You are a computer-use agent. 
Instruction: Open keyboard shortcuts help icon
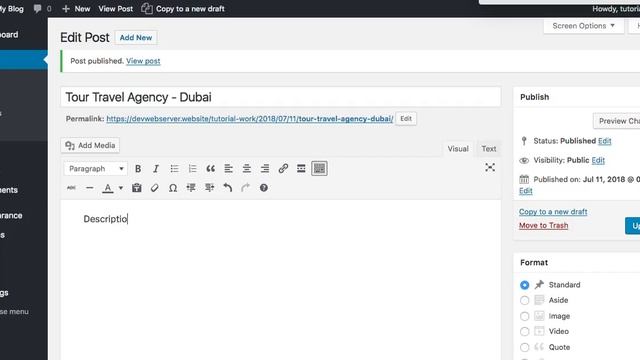click(264, 188)
